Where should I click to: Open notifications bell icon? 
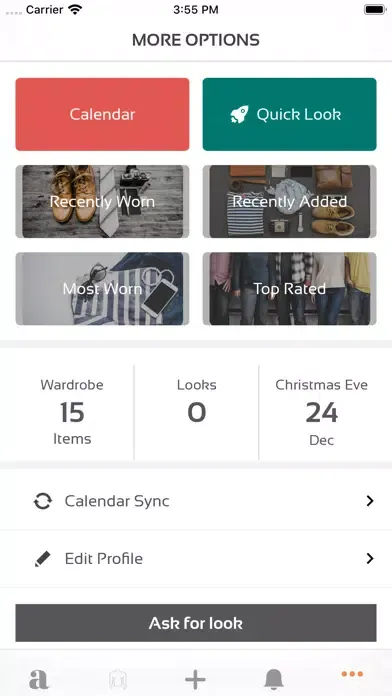pyautogui.click(x=274, y=679)
